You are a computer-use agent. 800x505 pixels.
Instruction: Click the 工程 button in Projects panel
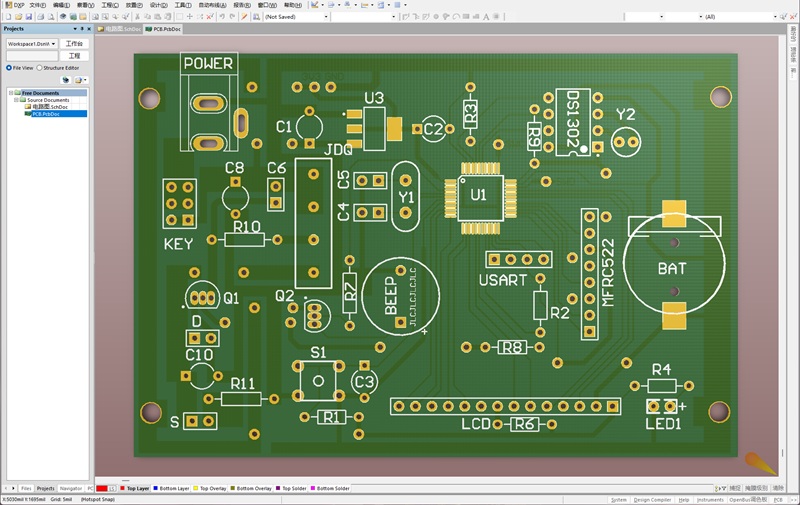tap(74, 56)
